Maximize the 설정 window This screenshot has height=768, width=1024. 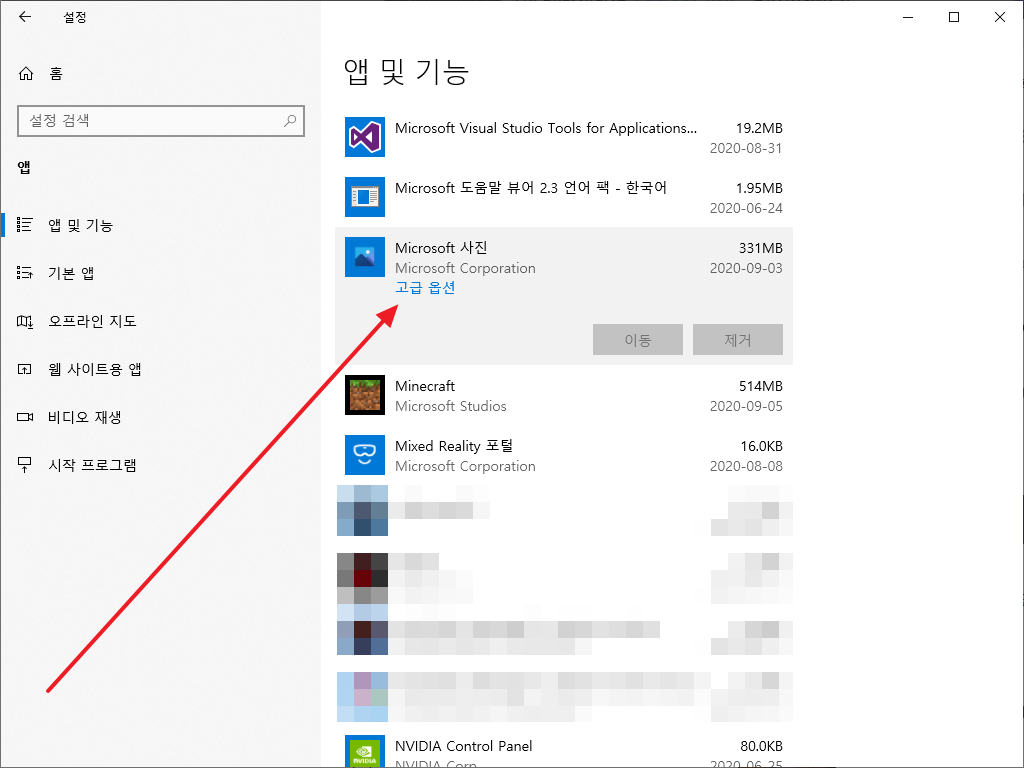point(953,17)
